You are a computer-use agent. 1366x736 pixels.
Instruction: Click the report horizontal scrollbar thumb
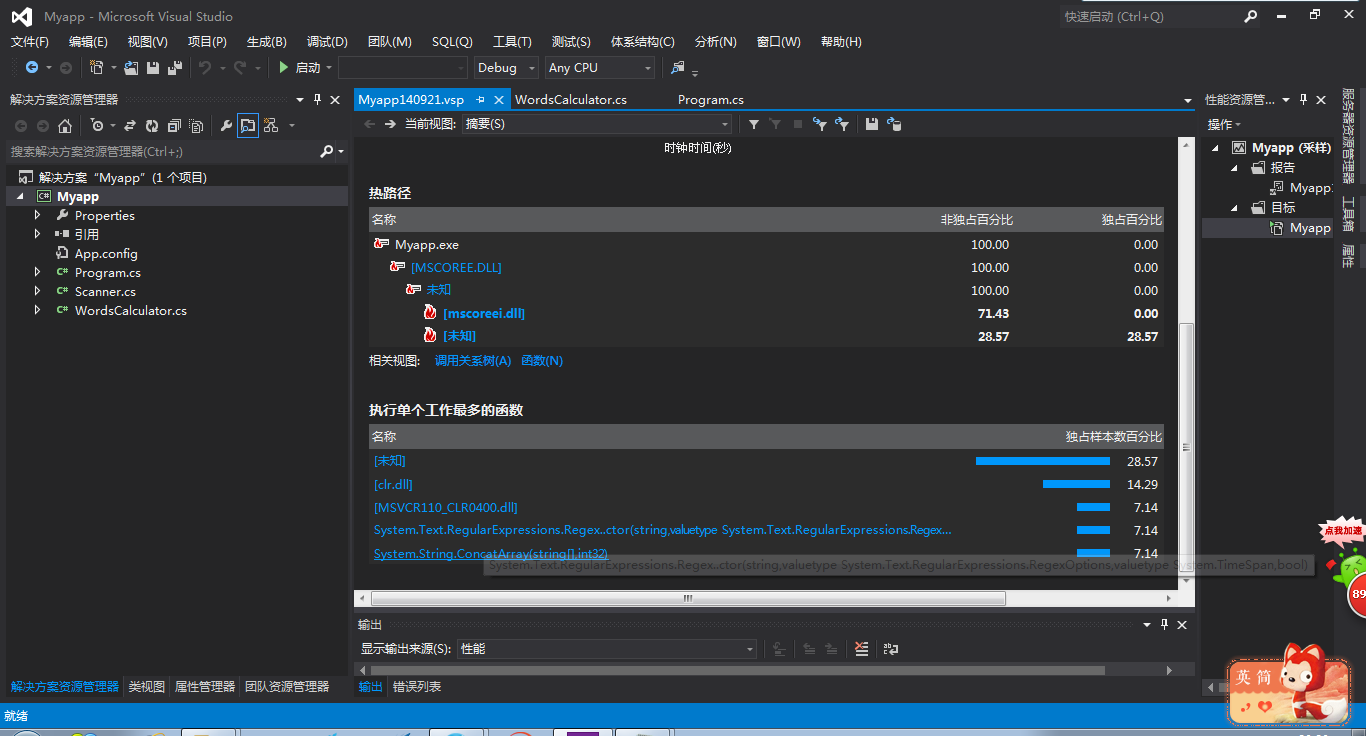point(688,598)
